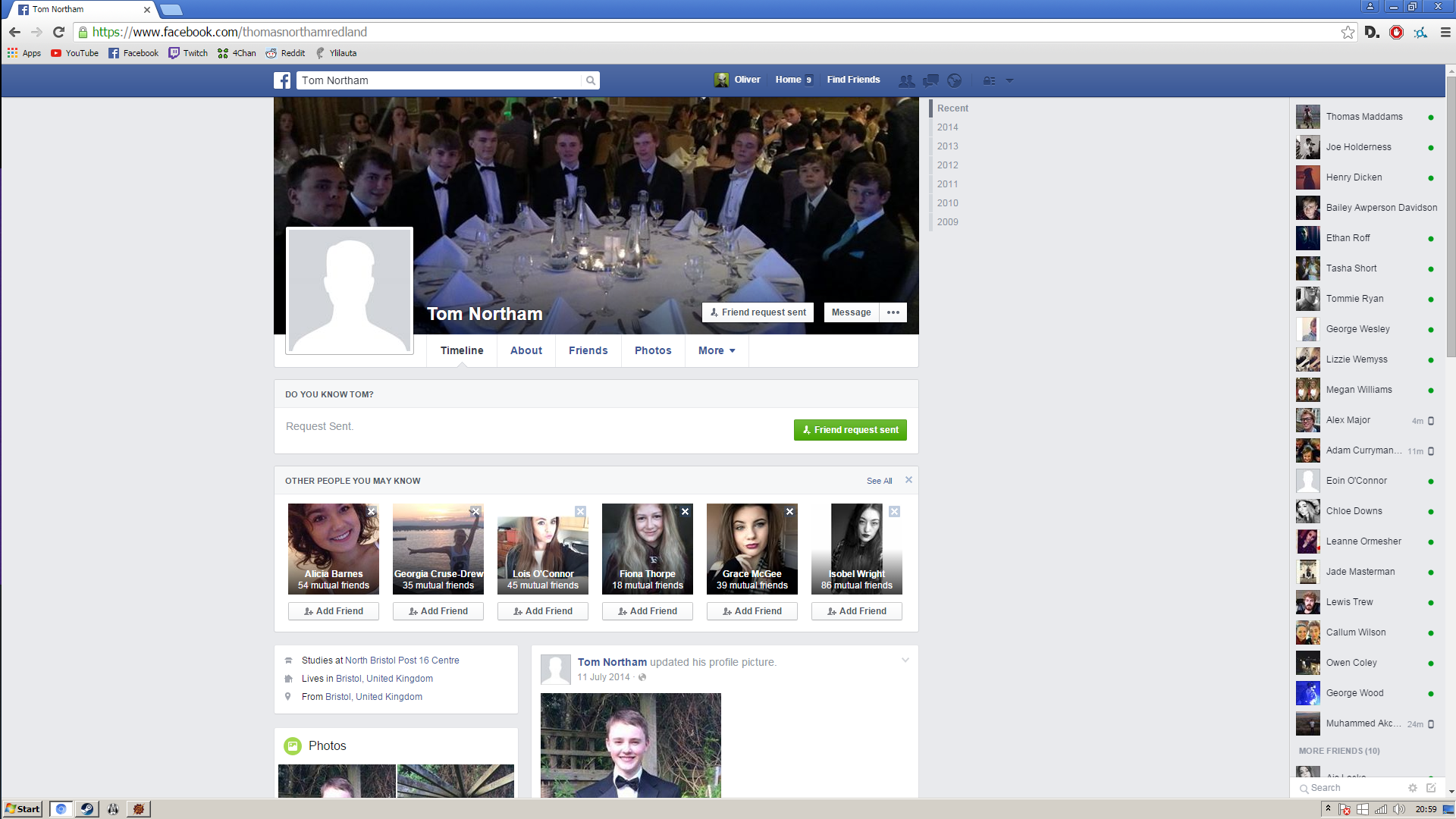Image resolution: width=1456 pixels, height=819 pixels.
Task: Click the volume icon in system tray
Action: click(x=1398, y=809)
